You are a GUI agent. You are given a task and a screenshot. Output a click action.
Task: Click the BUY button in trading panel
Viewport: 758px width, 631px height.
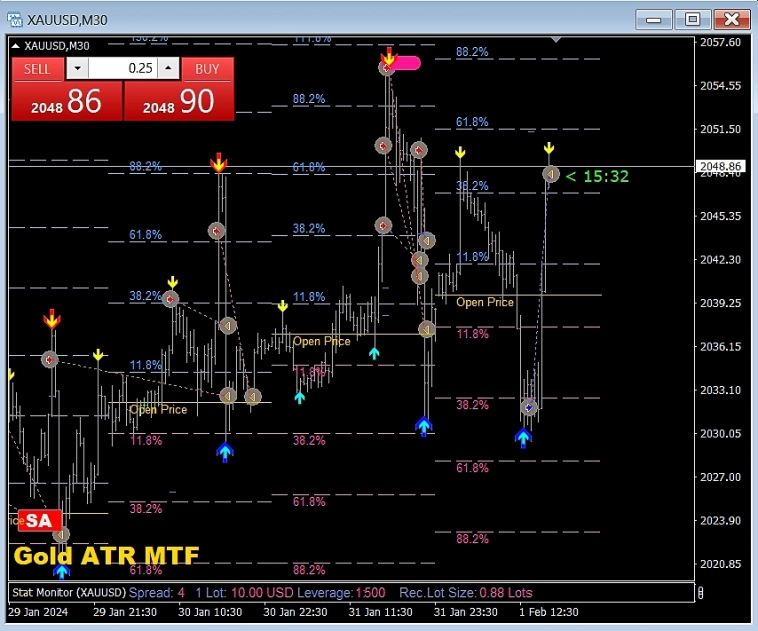pos(207,68)
